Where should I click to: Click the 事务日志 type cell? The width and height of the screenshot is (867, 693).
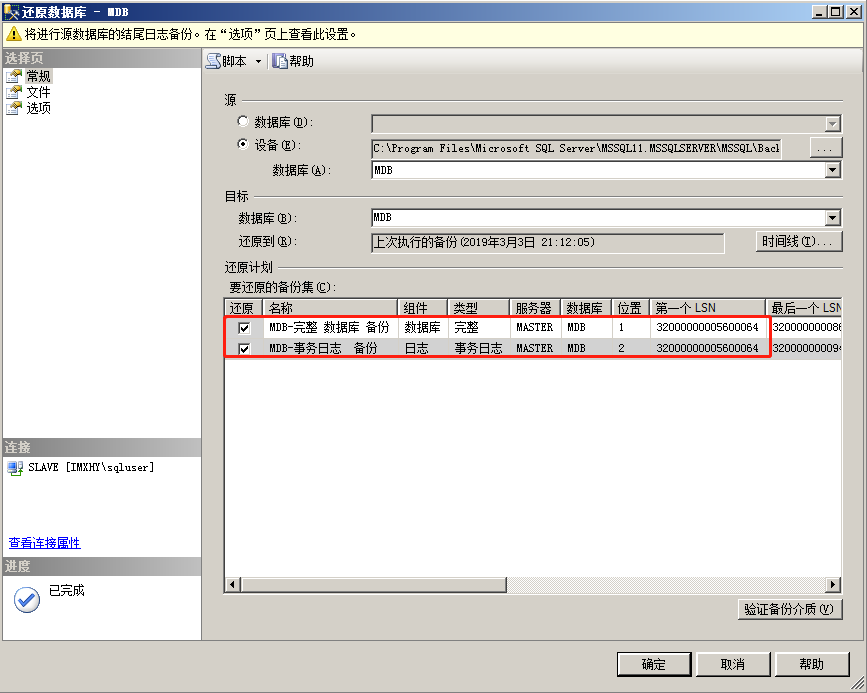point(478,348)
